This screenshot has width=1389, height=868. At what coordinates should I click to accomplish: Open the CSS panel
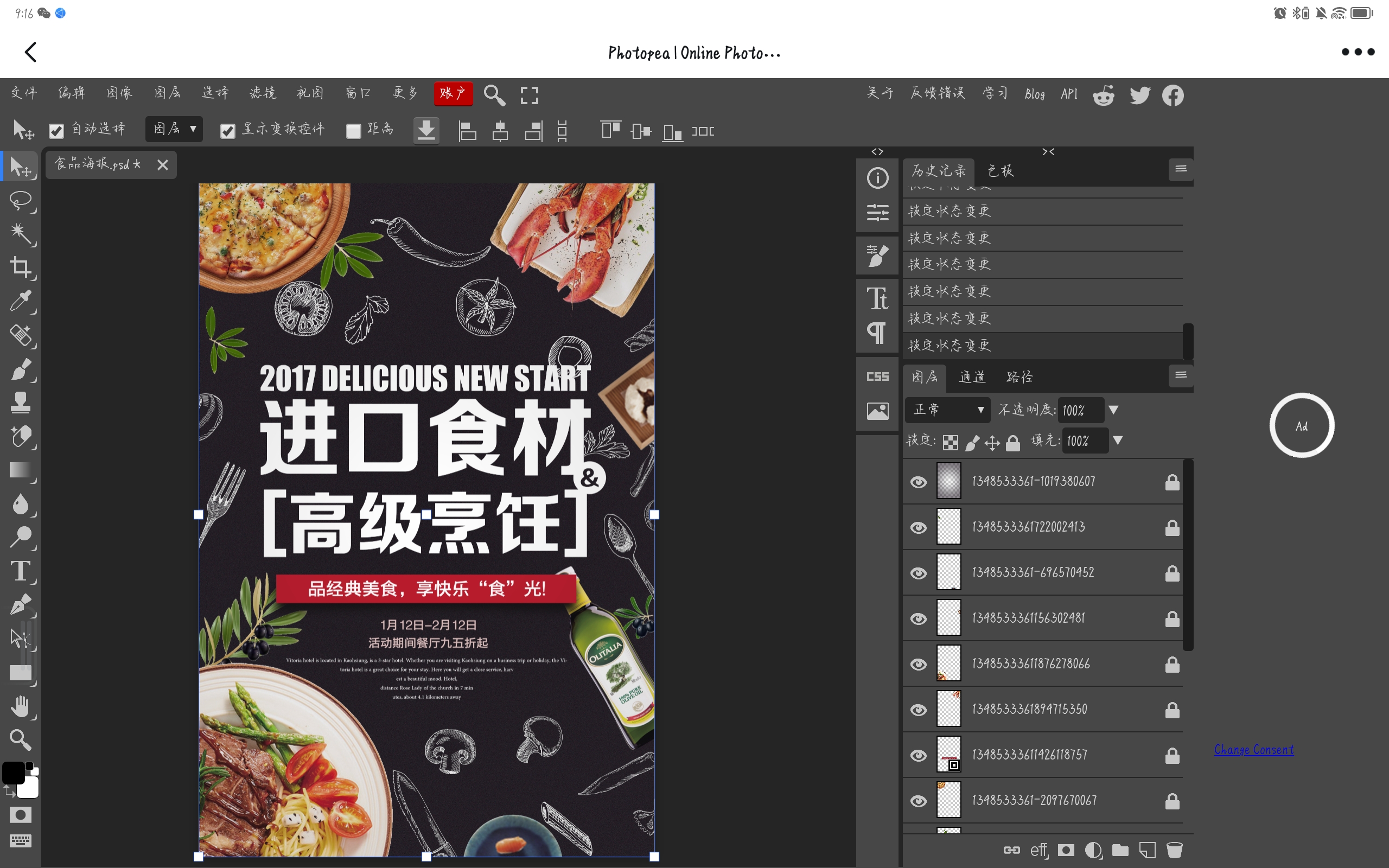(877, 376)
